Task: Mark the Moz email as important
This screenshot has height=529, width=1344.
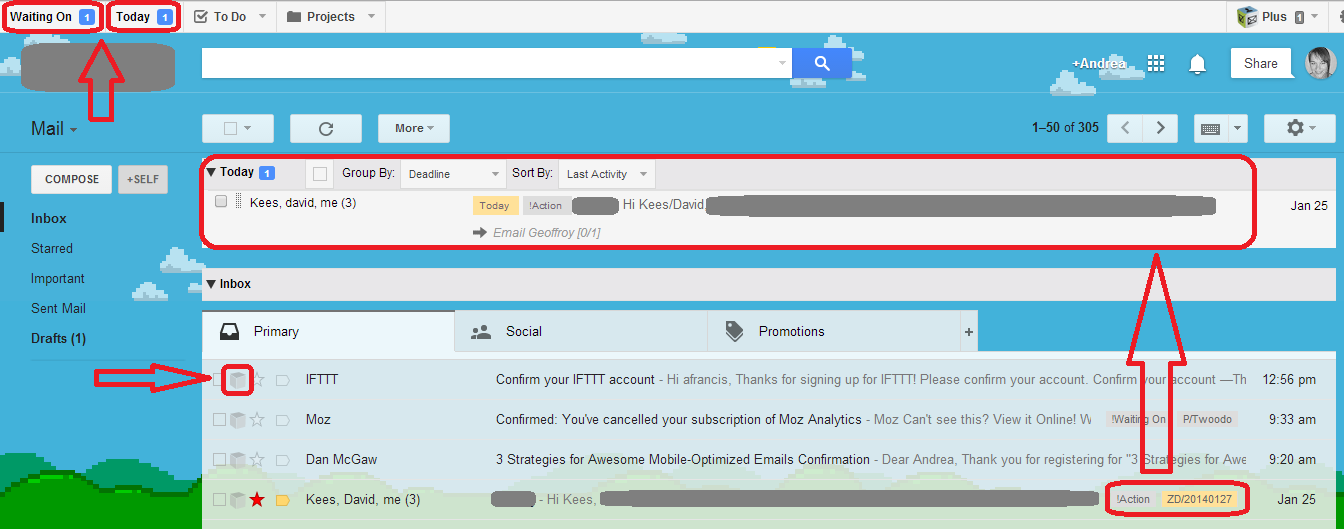Action: 282,420
